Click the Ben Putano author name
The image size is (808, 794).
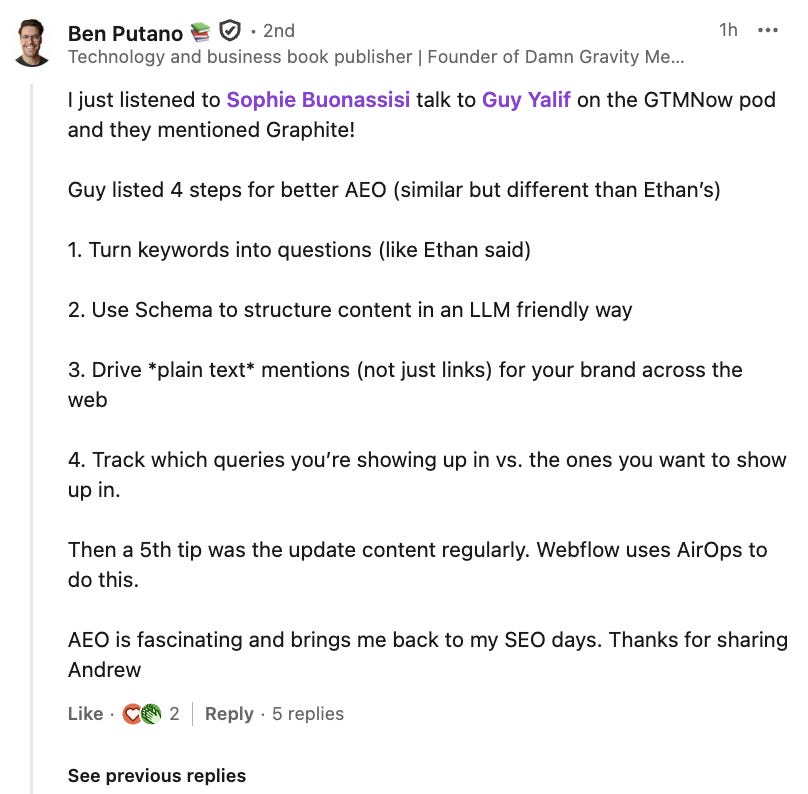[x=125, y=32]
